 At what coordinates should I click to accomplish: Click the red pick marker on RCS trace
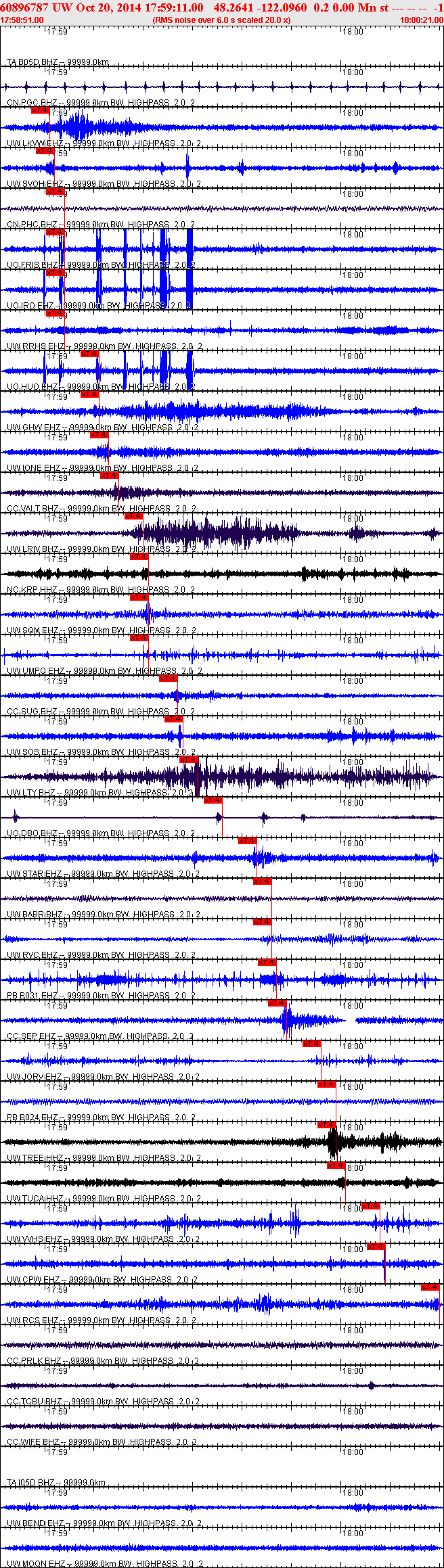coord(430,1287)
